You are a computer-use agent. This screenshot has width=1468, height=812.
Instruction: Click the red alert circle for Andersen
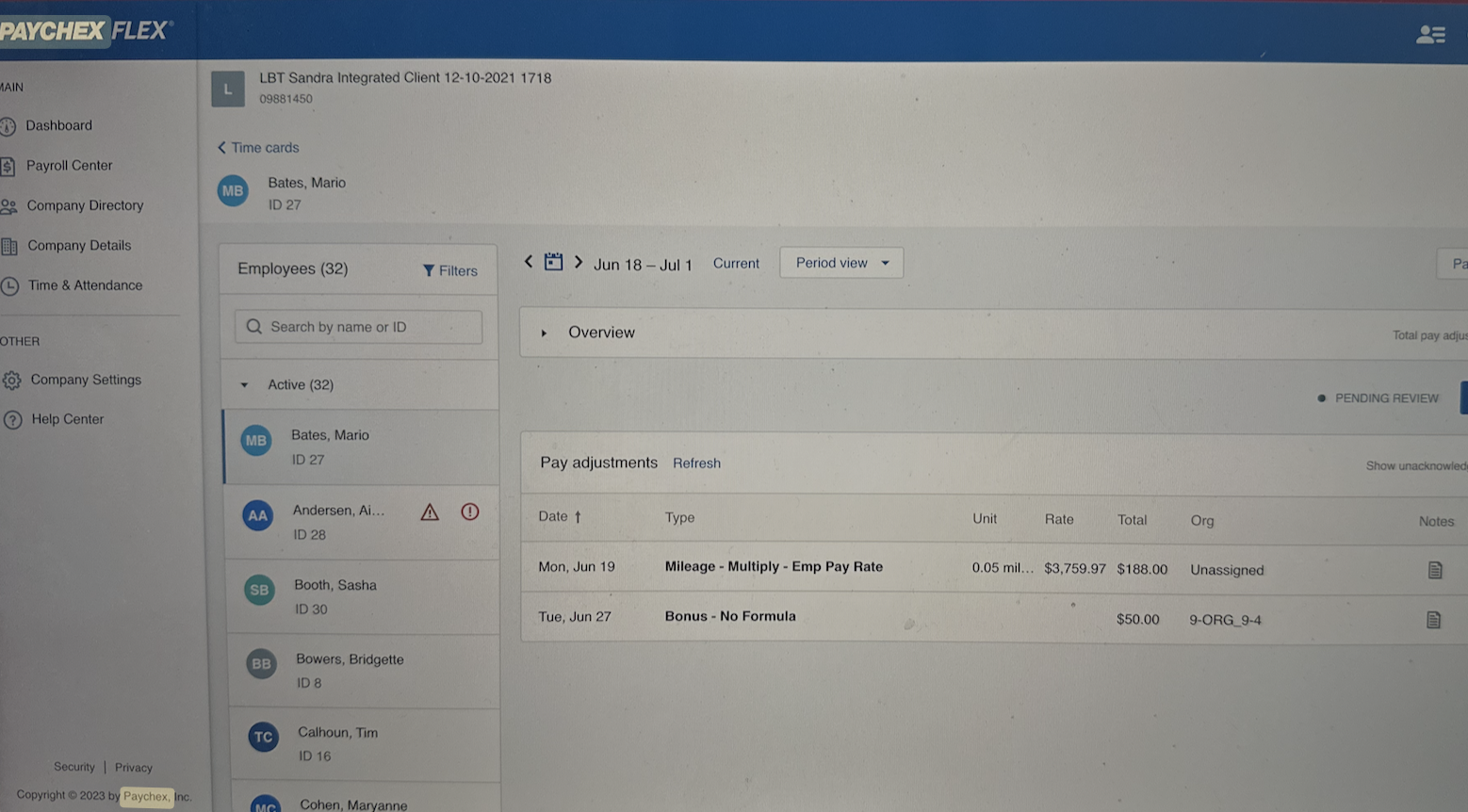click(470, 512)
